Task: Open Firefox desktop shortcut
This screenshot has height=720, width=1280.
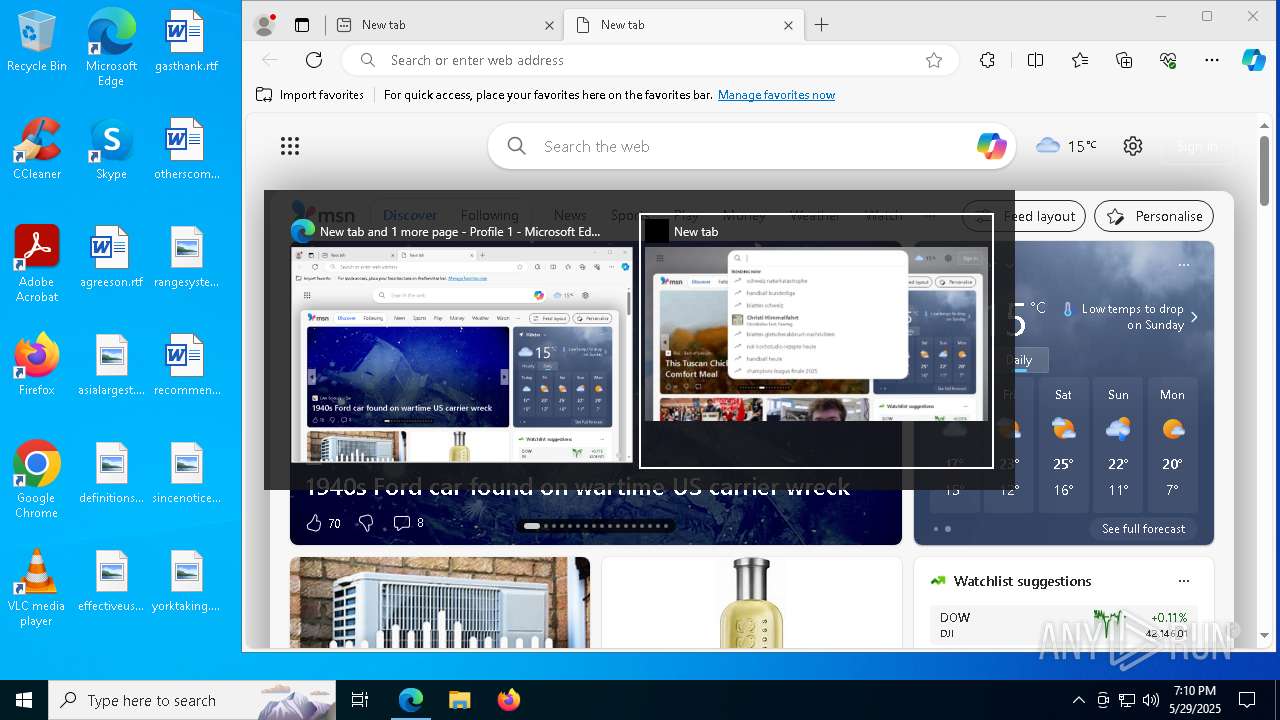Action: tap(37, 364)
